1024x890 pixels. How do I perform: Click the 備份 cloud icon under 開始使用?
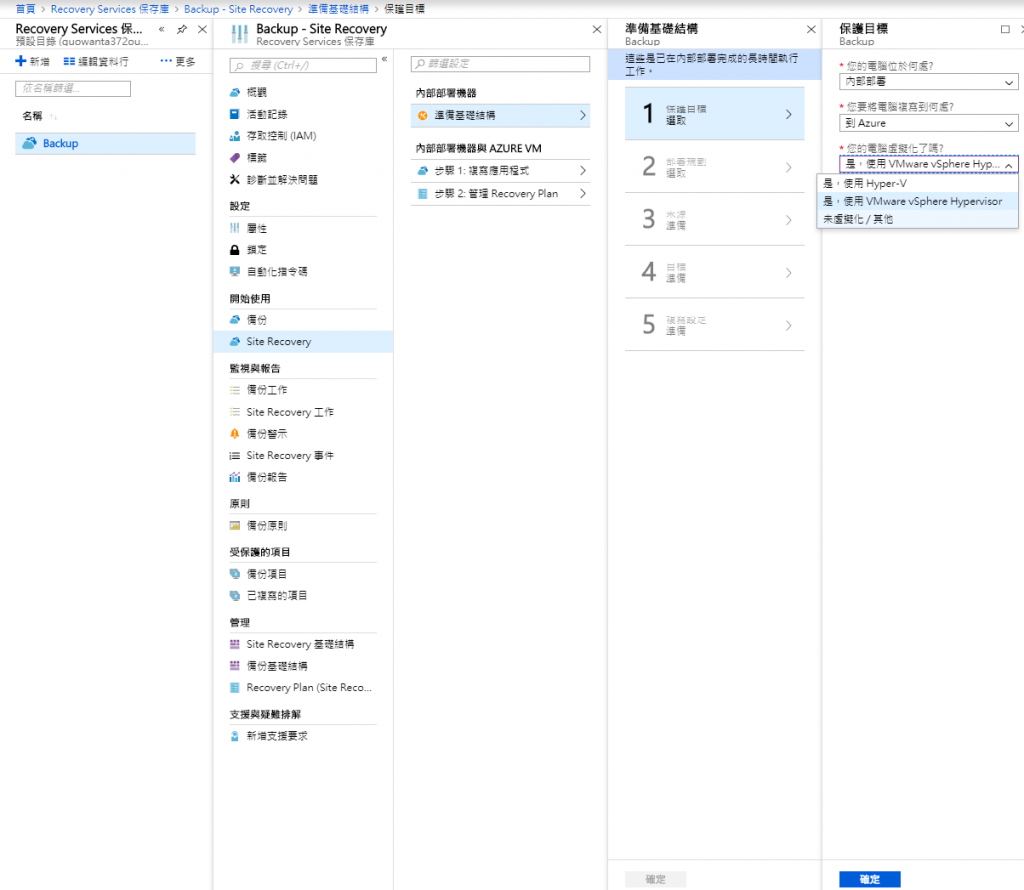click(235, 320)
